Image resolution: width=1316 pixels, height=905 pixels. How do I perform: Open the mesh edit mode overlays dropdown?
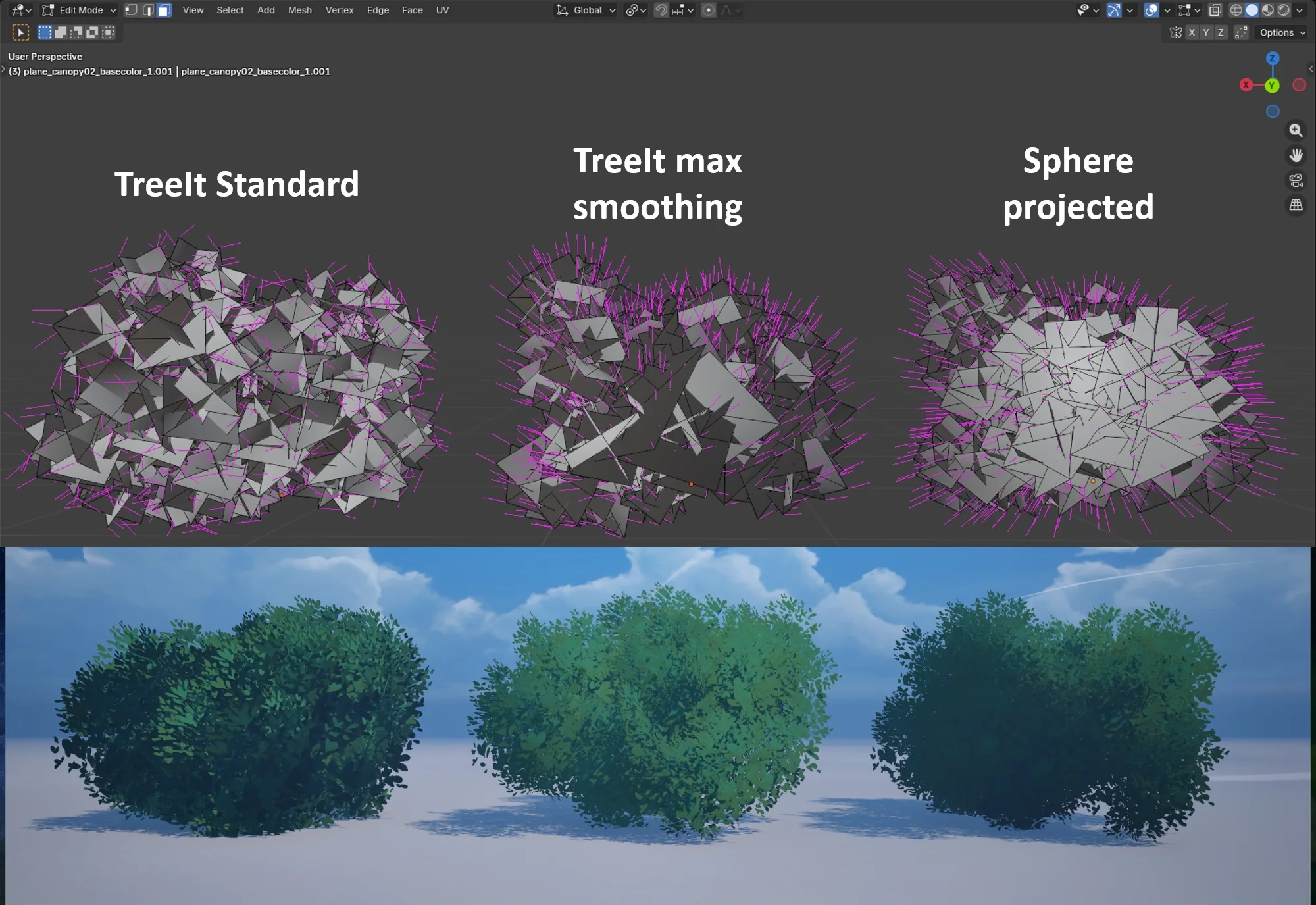(1190, 10)
